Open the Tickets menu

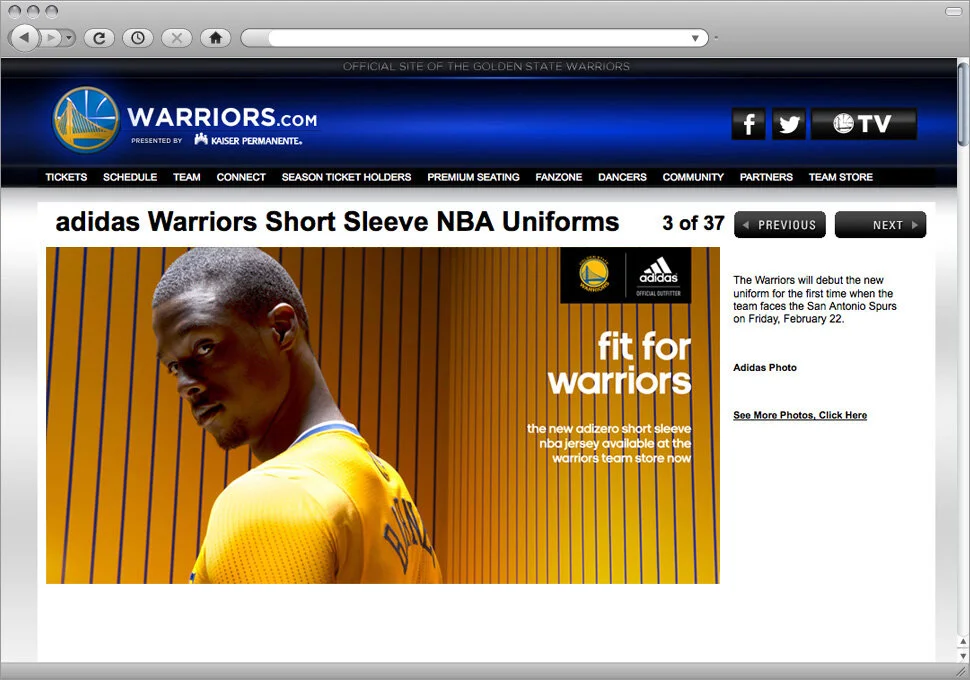(66, 177)
